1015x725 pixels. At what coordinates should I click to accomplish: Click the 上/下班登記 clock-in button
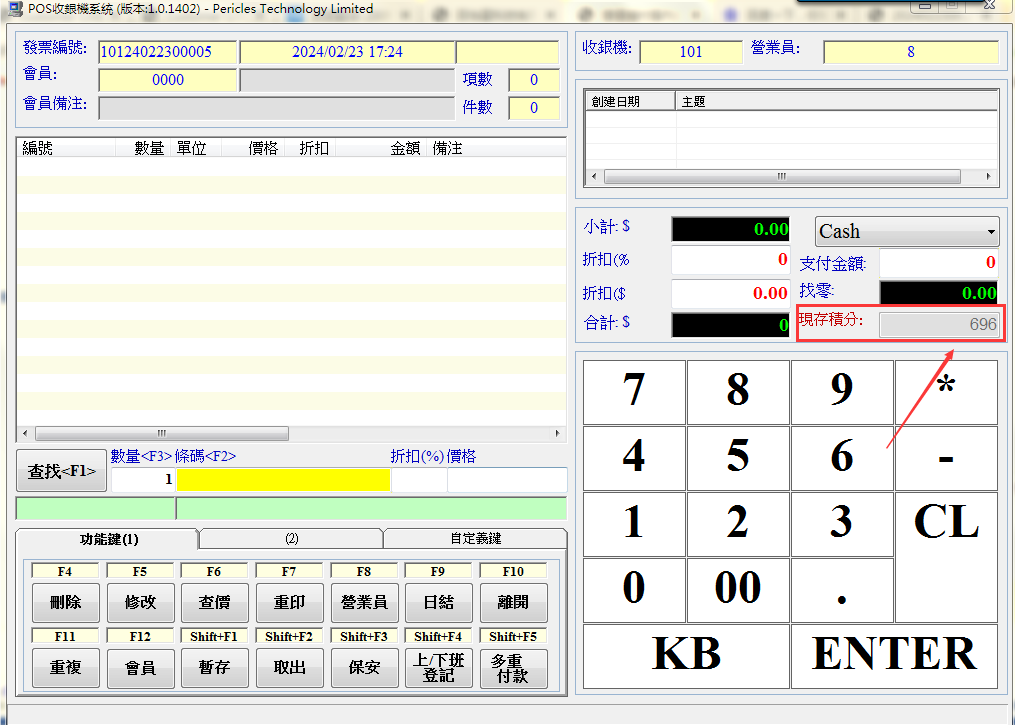coord(439,667)
